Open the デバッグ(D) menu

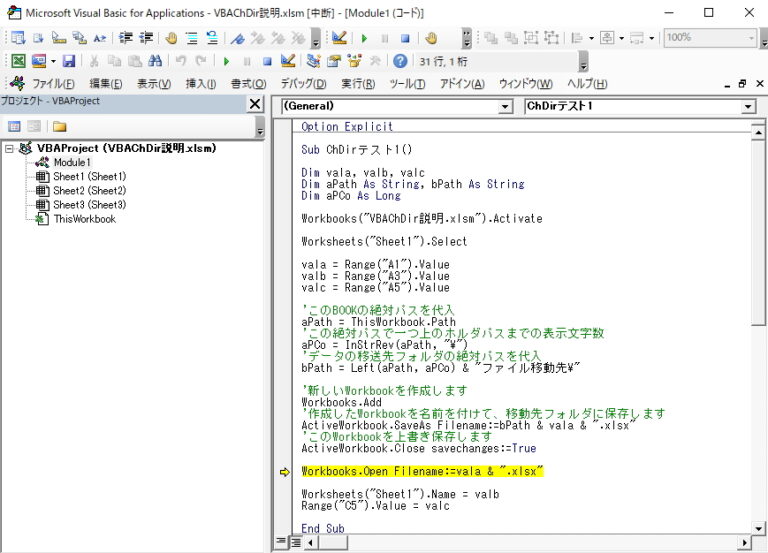pos(303,84)
